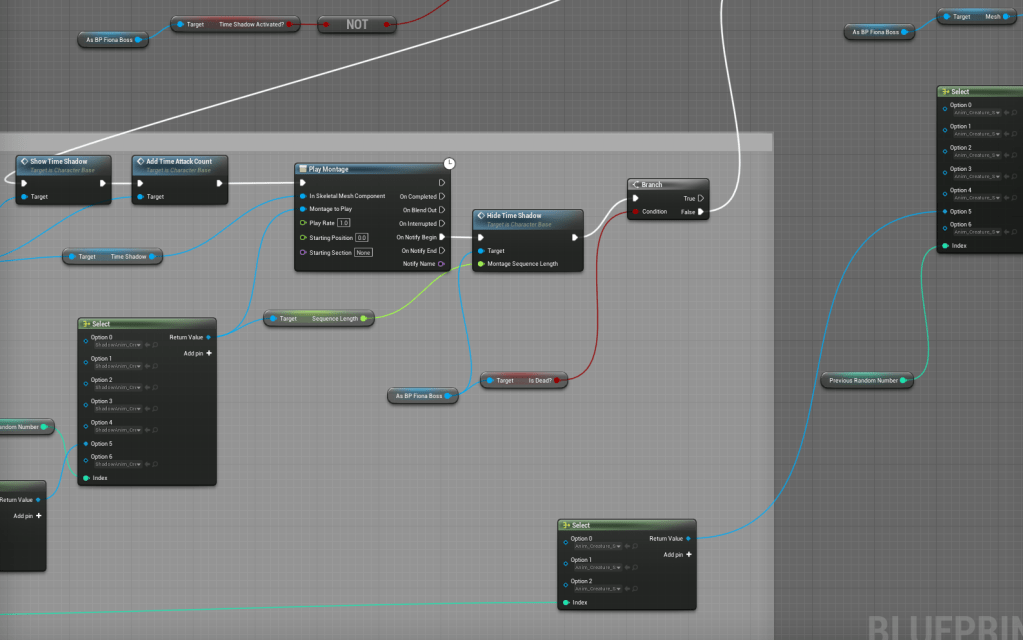Image resolution: width=1023 pixels, height=640 pixels.
Task: Click the On Completed execution pin
Action: (443, 197)
